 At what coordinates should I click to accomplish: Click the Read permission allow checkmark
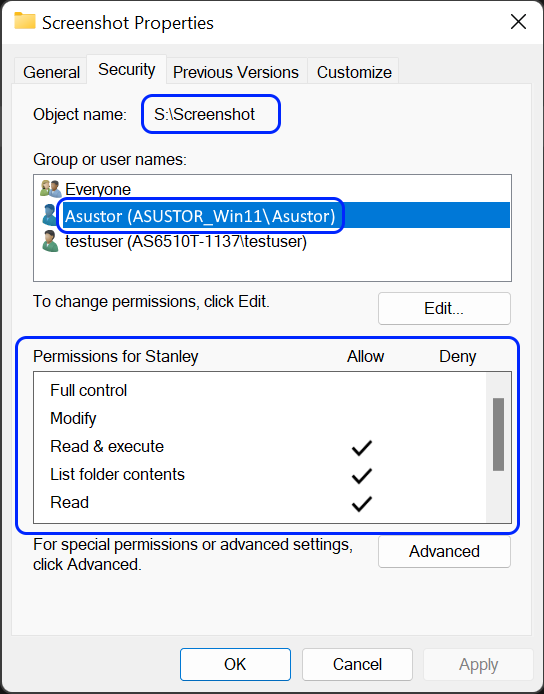pos(361,504)
